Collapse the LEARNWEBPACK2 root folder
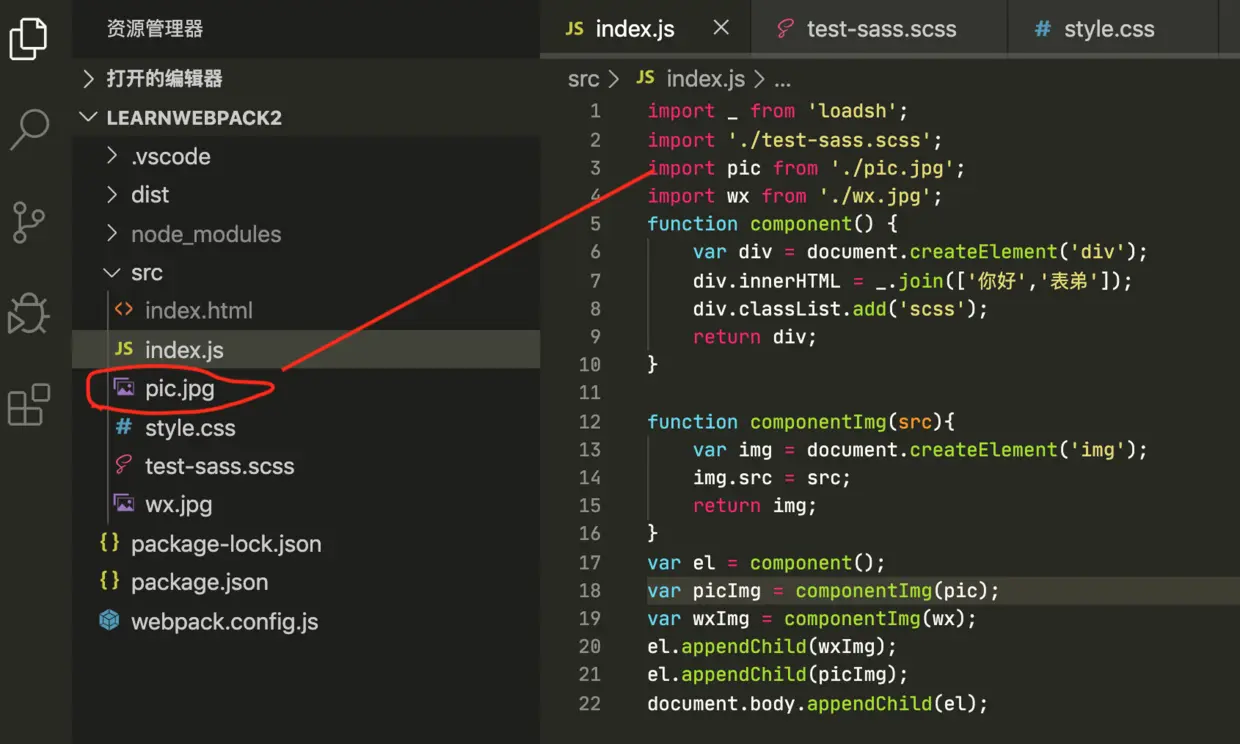The height and width of the screenshot is (744, 1240). pos(89,117)
